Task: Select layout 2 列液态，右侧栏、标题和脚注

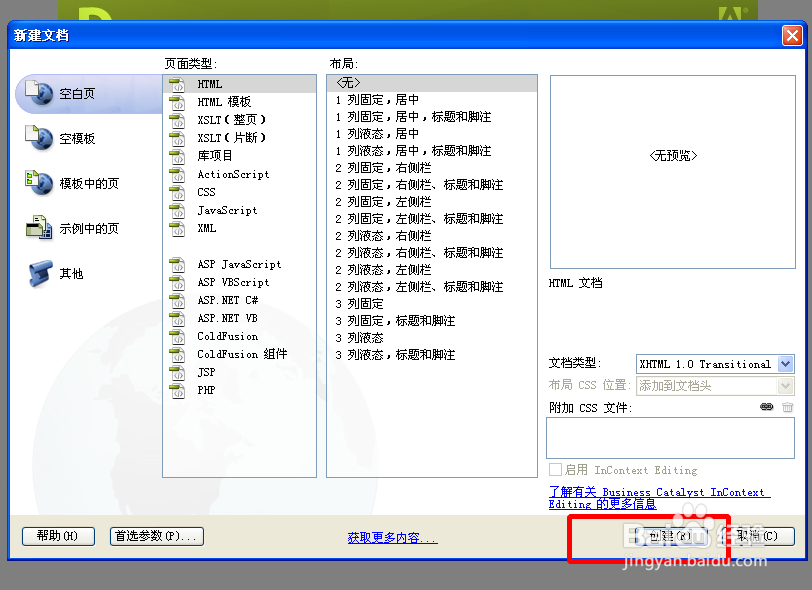Action: tap(432, 253)
